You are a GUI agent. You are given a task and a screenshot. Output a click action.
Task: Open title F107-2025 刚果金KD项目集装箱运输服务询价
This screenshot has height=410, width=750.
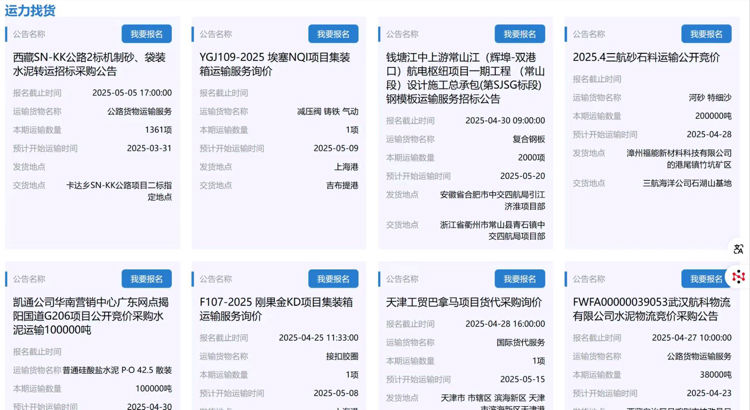276,309
